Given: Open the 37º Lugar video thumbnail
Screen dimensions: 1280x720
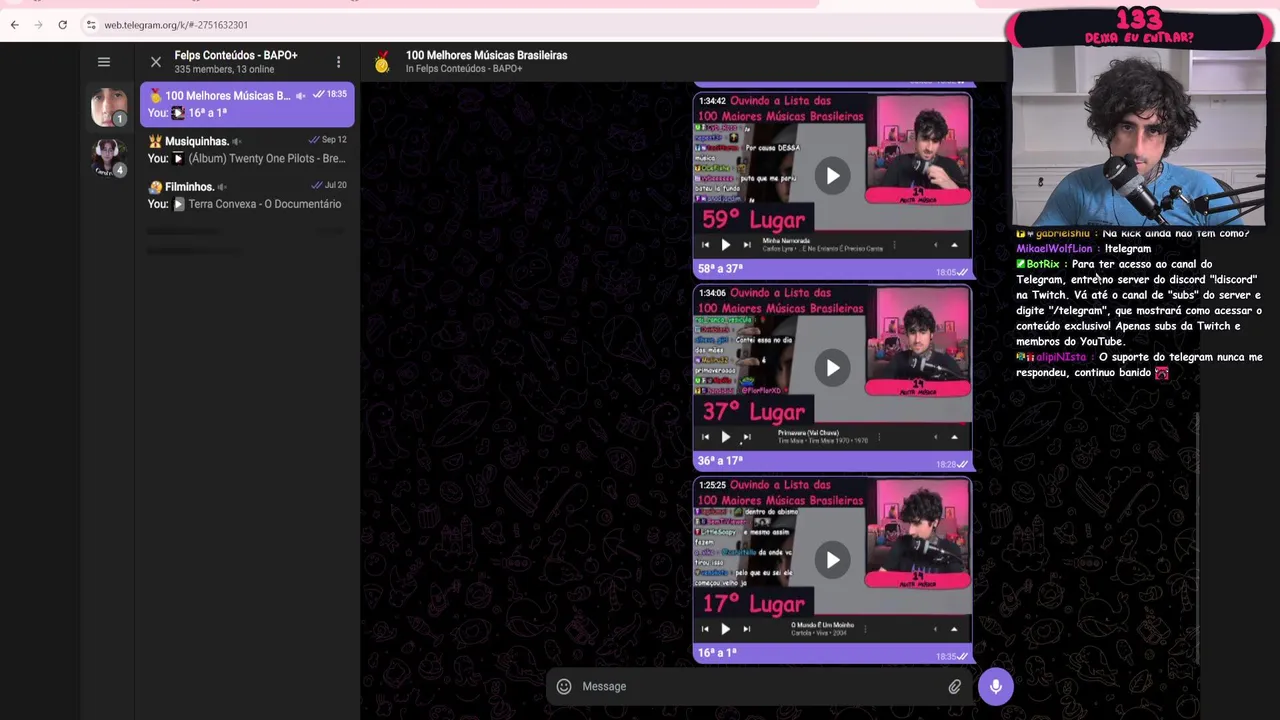Looking at the screenshot, I should 832,368.
